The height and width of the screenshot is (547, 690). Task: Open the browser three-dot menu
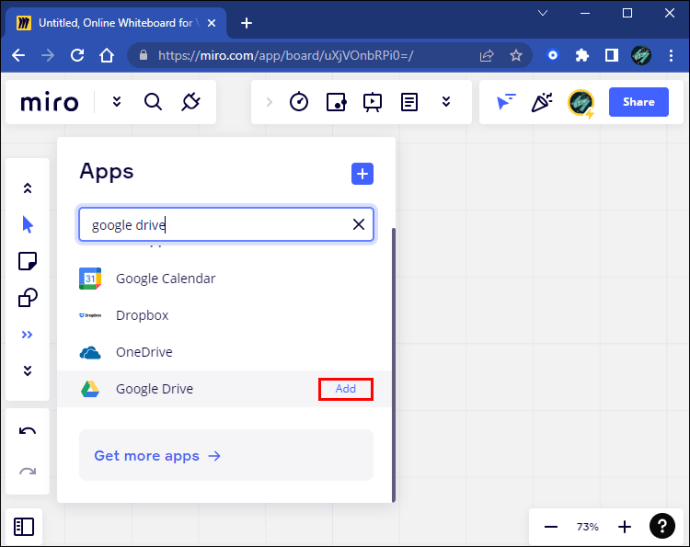click(x=671, y=55)
